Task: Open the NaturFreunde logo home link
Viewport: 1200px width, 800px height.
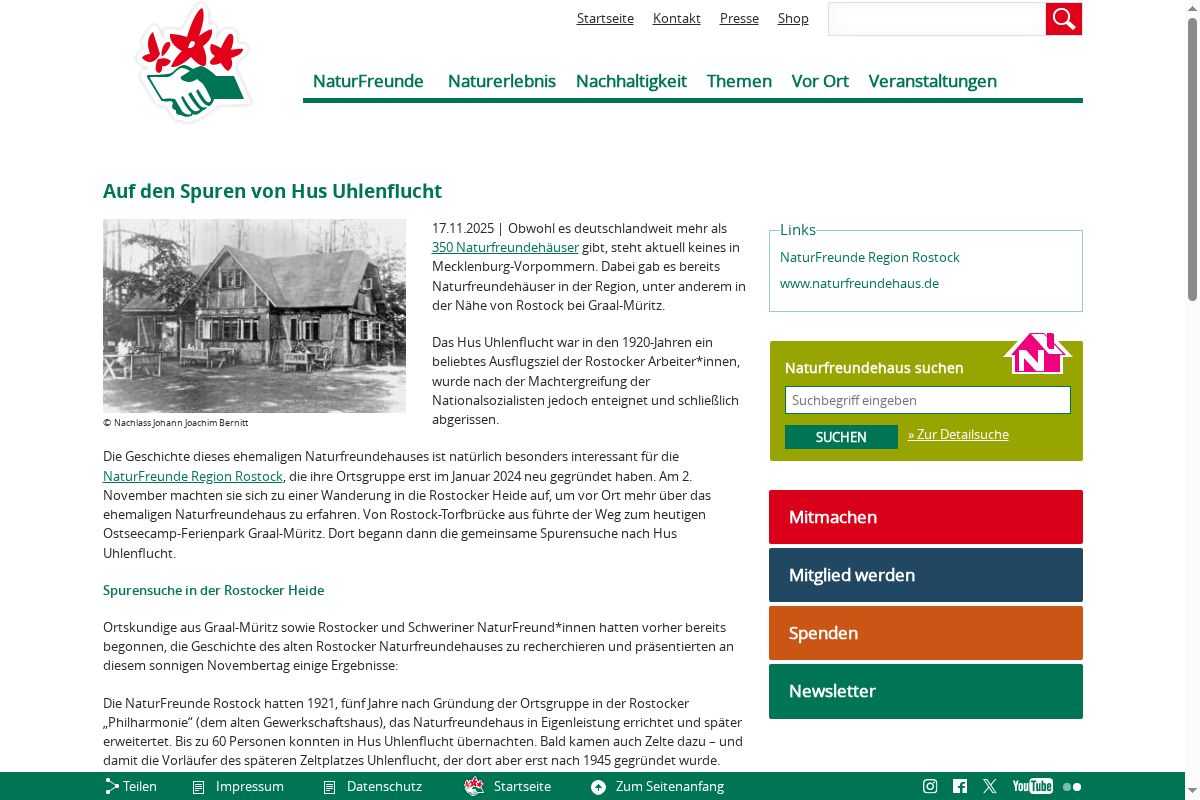Action: click(193, 65)
